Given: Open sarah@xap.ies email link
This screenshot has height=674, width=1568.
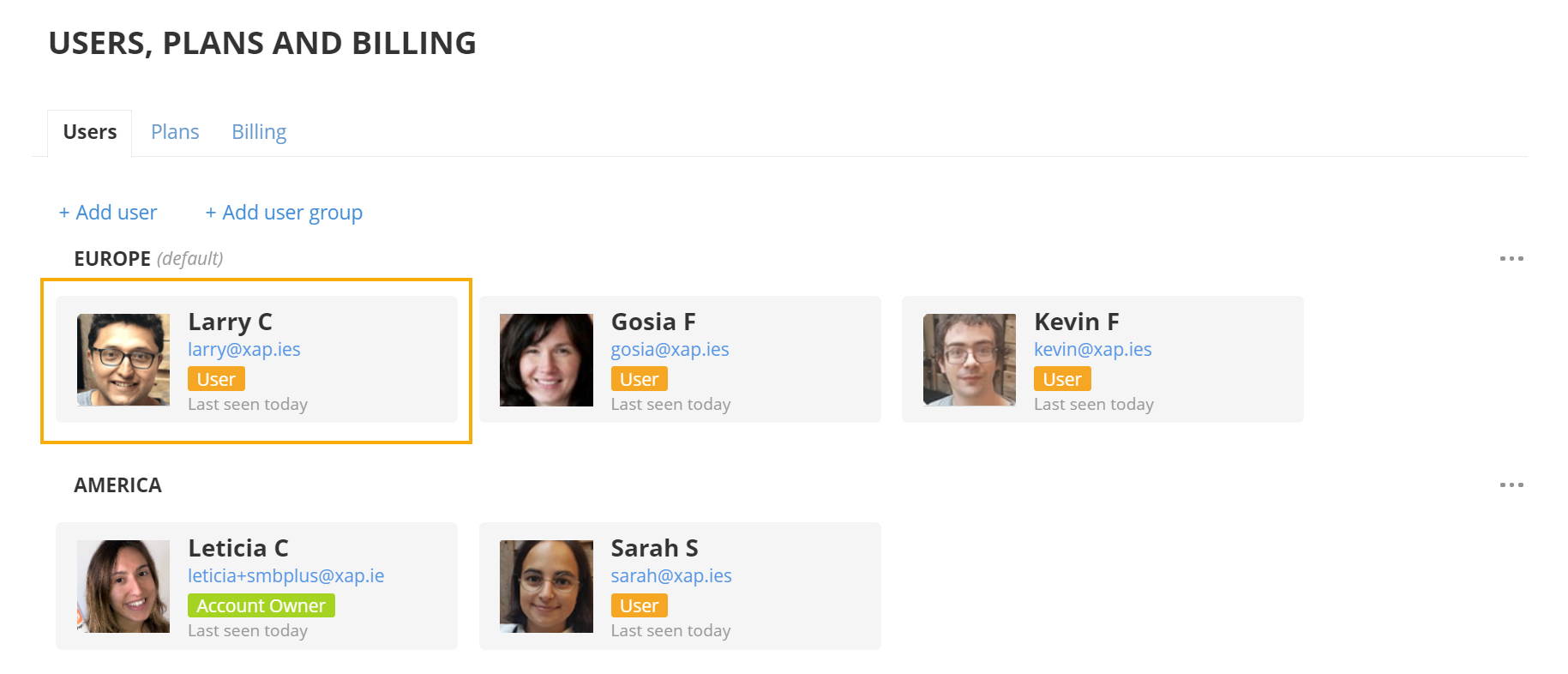Looking at the screenshot, I should click(671, 575).
